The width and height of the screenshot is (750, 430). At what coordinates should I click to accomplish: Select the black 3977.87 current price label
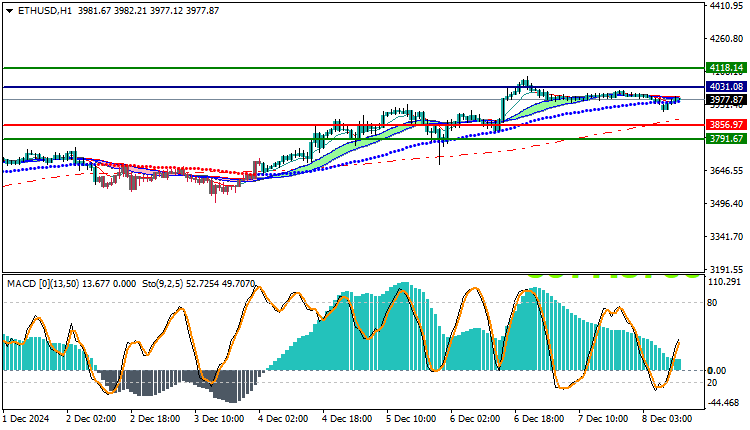click(726, 99)
